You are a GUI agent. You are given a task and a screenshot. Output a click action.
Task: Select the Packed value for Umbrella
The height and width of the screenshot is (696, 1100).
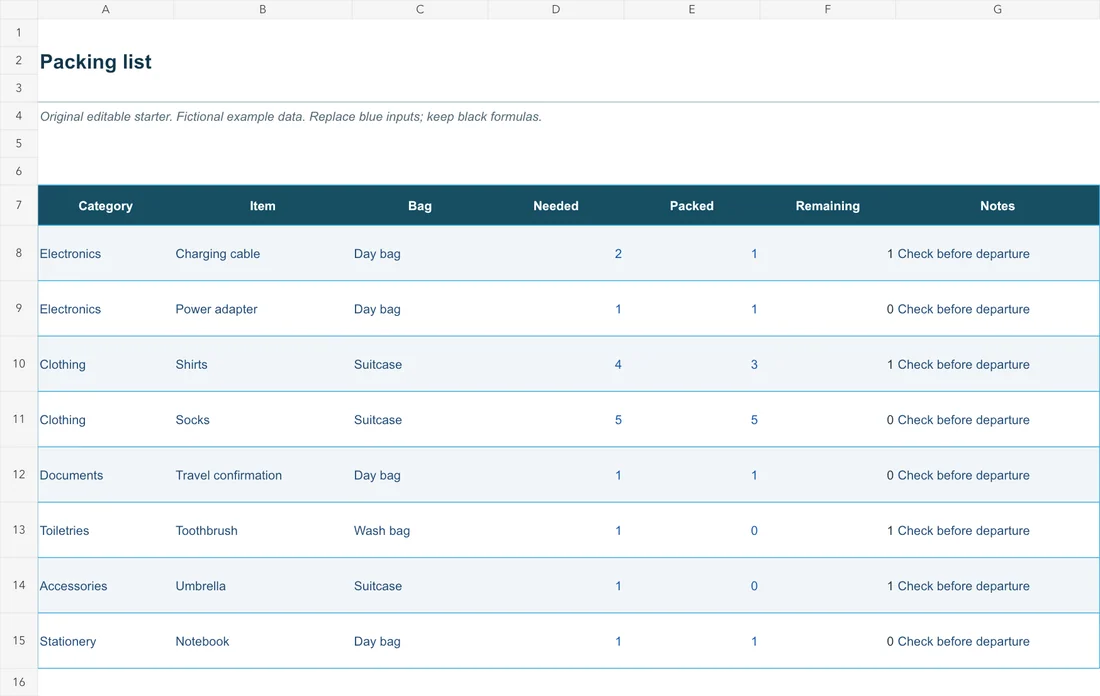pos(692,586)
